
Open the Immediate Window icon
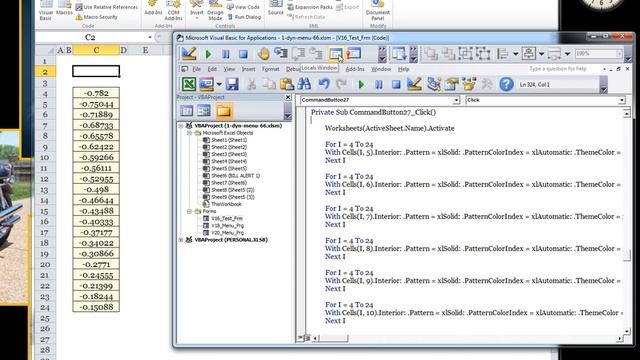click(354, 54)
